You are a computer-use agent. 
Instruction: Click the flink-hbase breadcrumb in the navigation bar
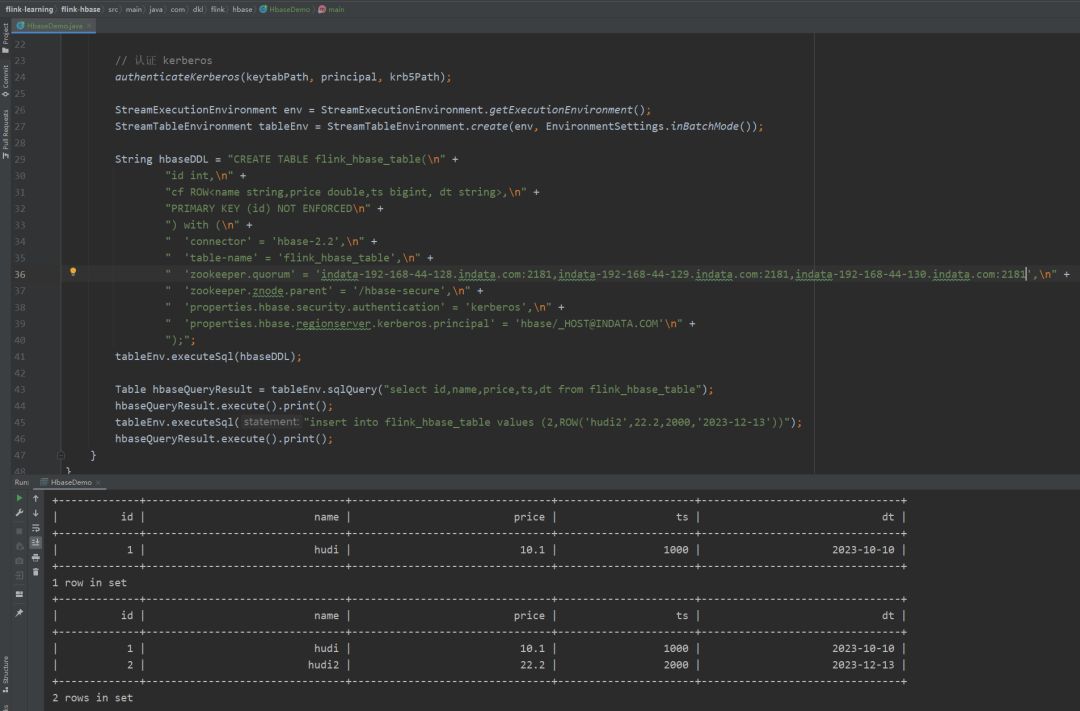click(x=80, y=8)
